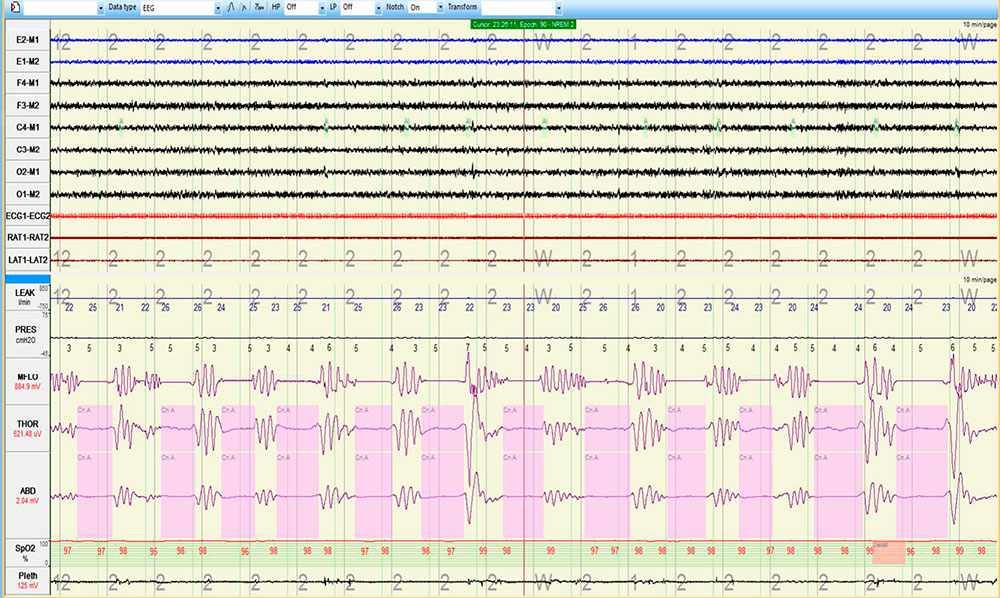Open the Transform dropdown
Image resolution: width=1000 pixels, height=598 pixels.
[558, 7]
